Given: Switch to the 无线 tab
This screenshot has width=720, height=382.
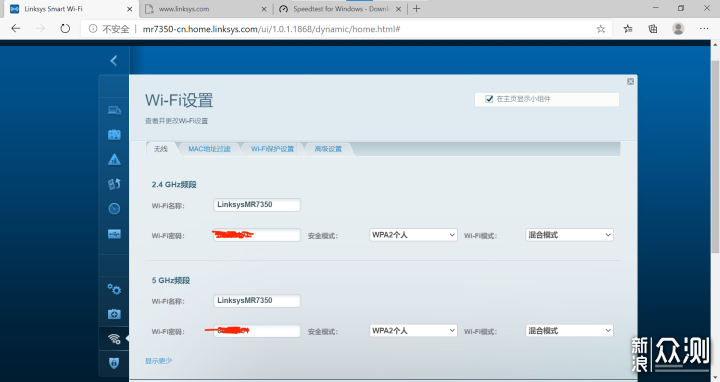Looking at the screenshot, I should [161, 149].
